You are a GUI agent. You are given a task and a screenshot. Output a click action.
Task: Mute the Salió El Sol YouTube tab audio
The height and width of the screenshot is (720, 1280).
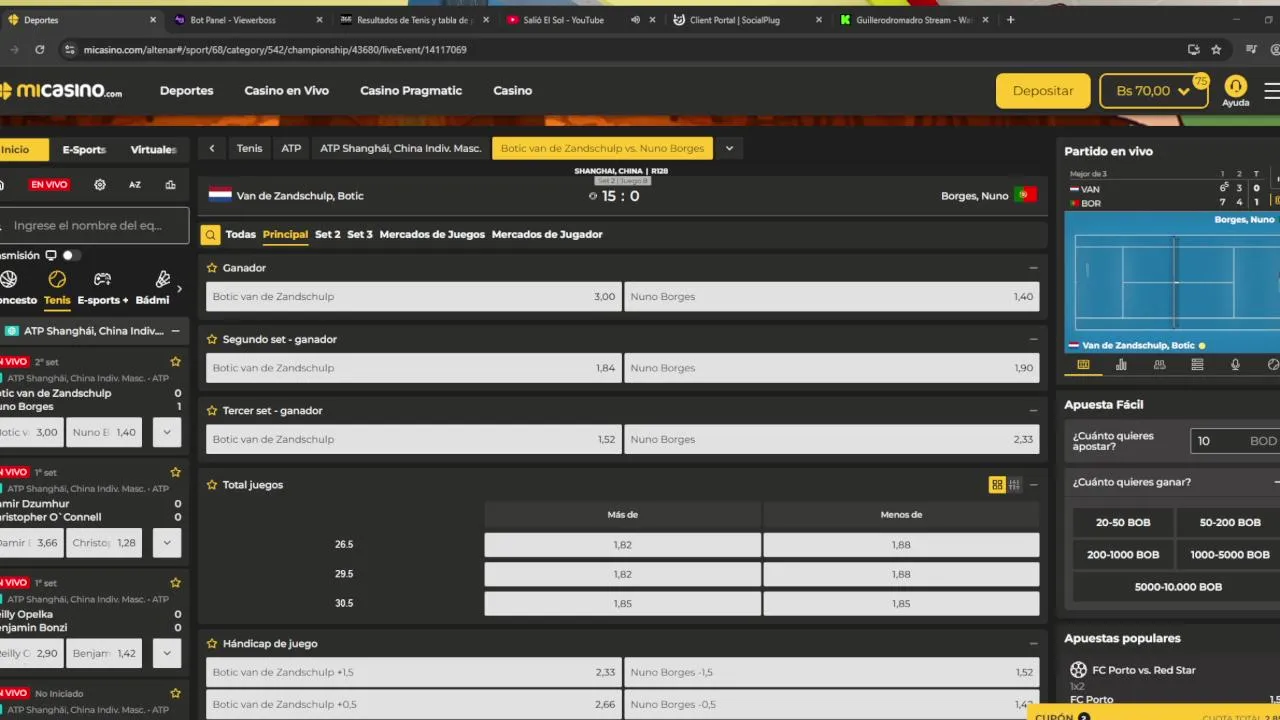pyautogui.click(x=635, y=20)
